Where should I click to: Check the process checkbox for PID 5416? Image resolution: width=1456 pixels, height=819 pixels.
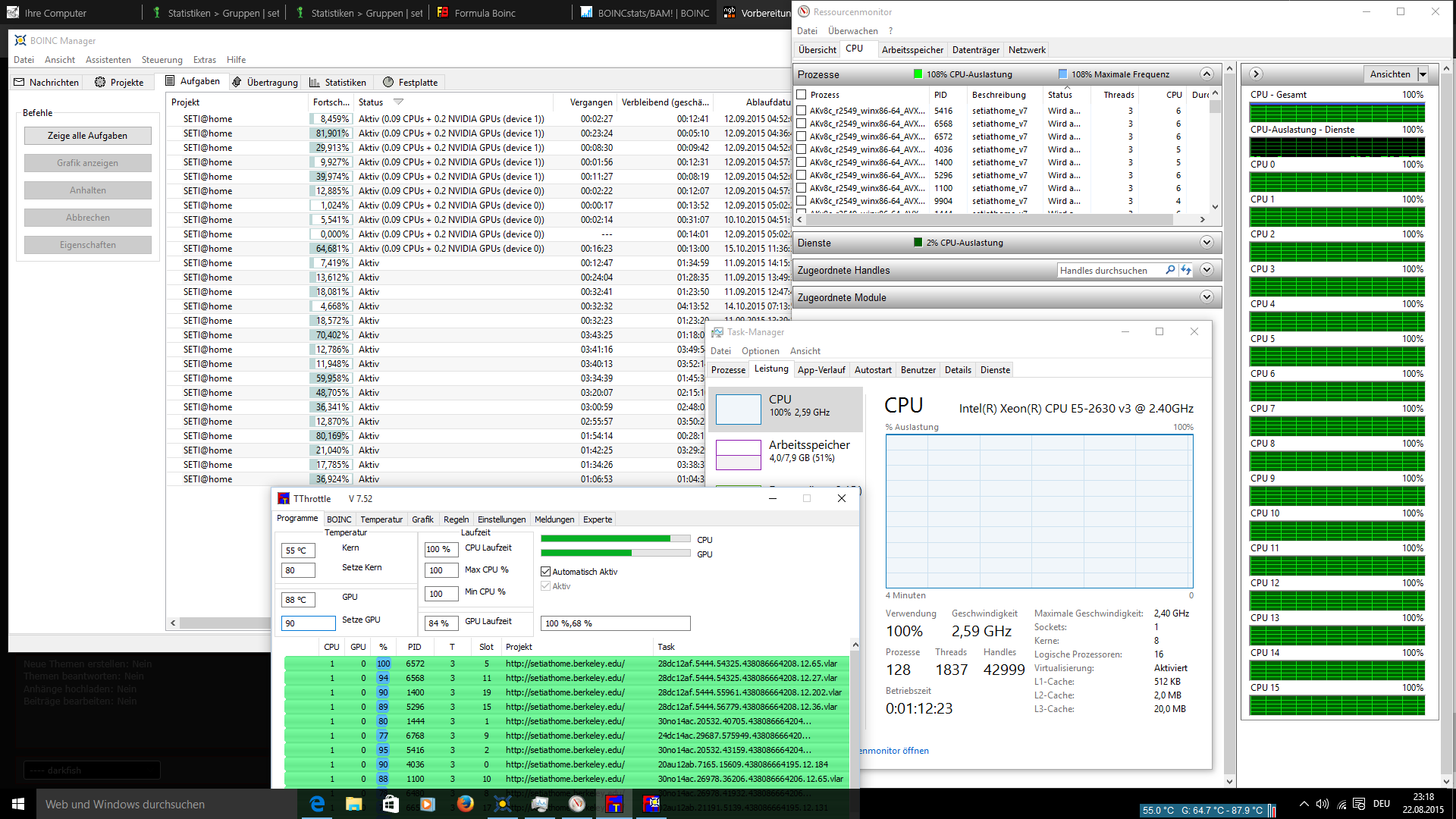pos(801,111)
